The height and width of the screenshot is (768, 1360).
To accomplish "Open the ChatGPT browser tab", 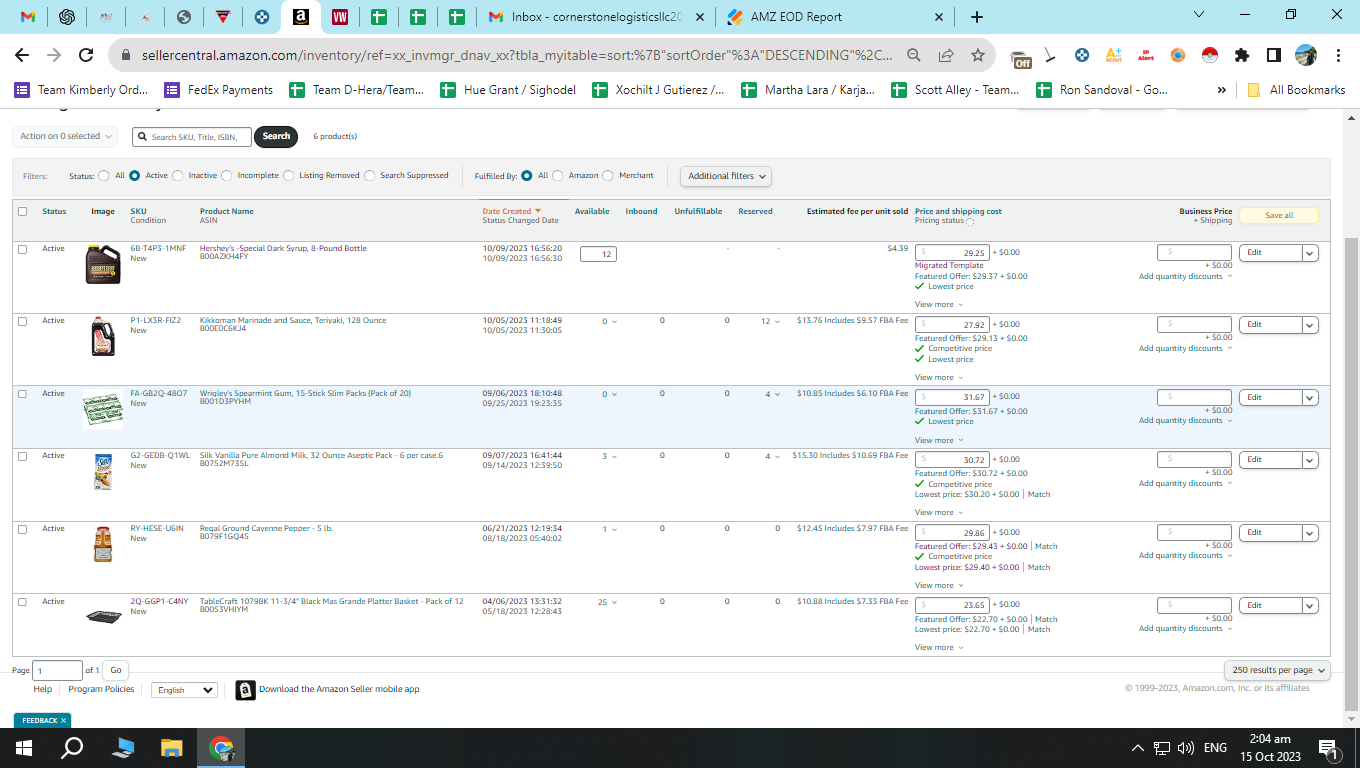I will click(x=67, y=17).
